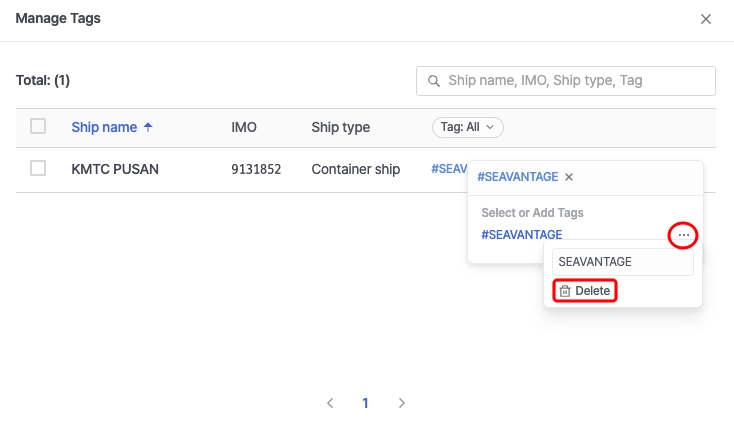Close the Manage Tags dialog
Screen dimensions: 734x441
pos(706,19)
